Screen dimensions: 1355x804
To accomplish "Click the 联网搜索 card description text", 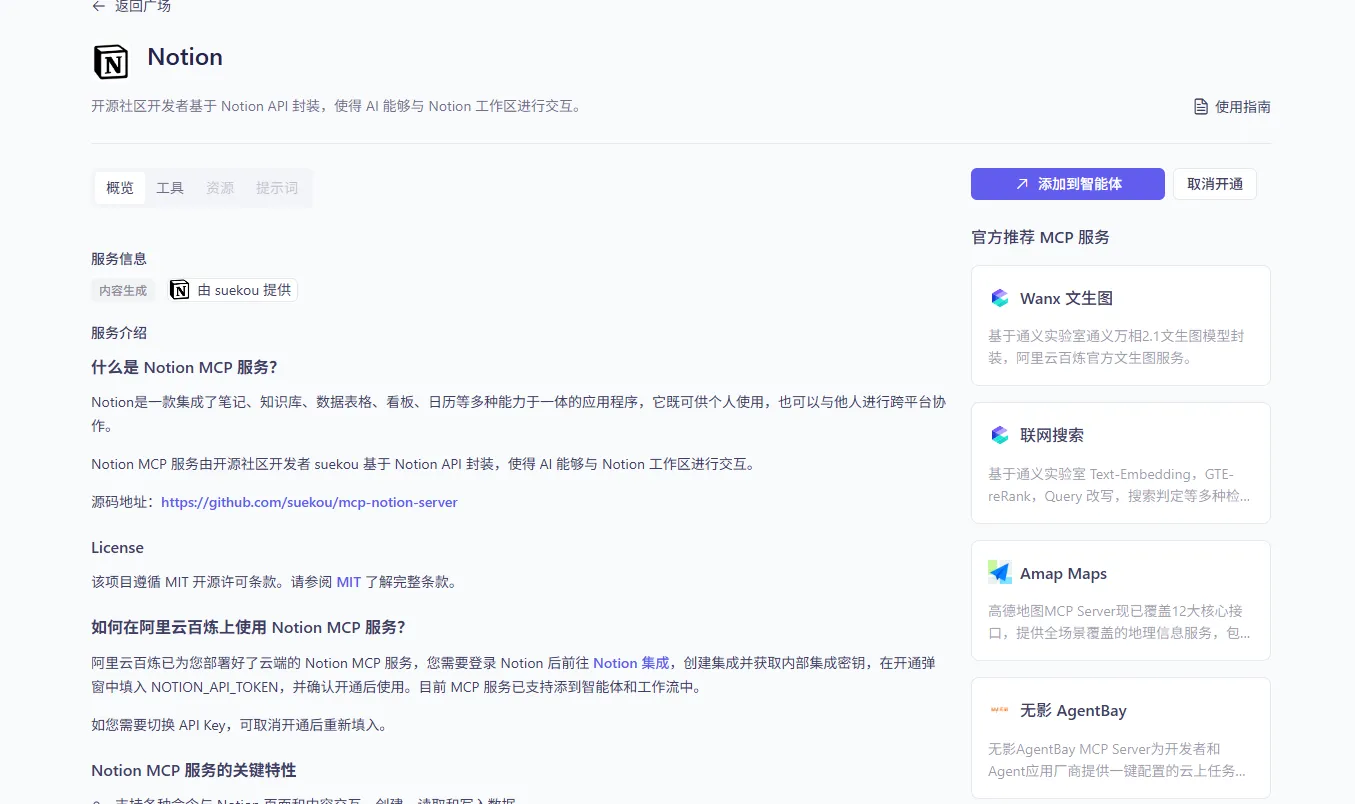I will point(1119,485).
